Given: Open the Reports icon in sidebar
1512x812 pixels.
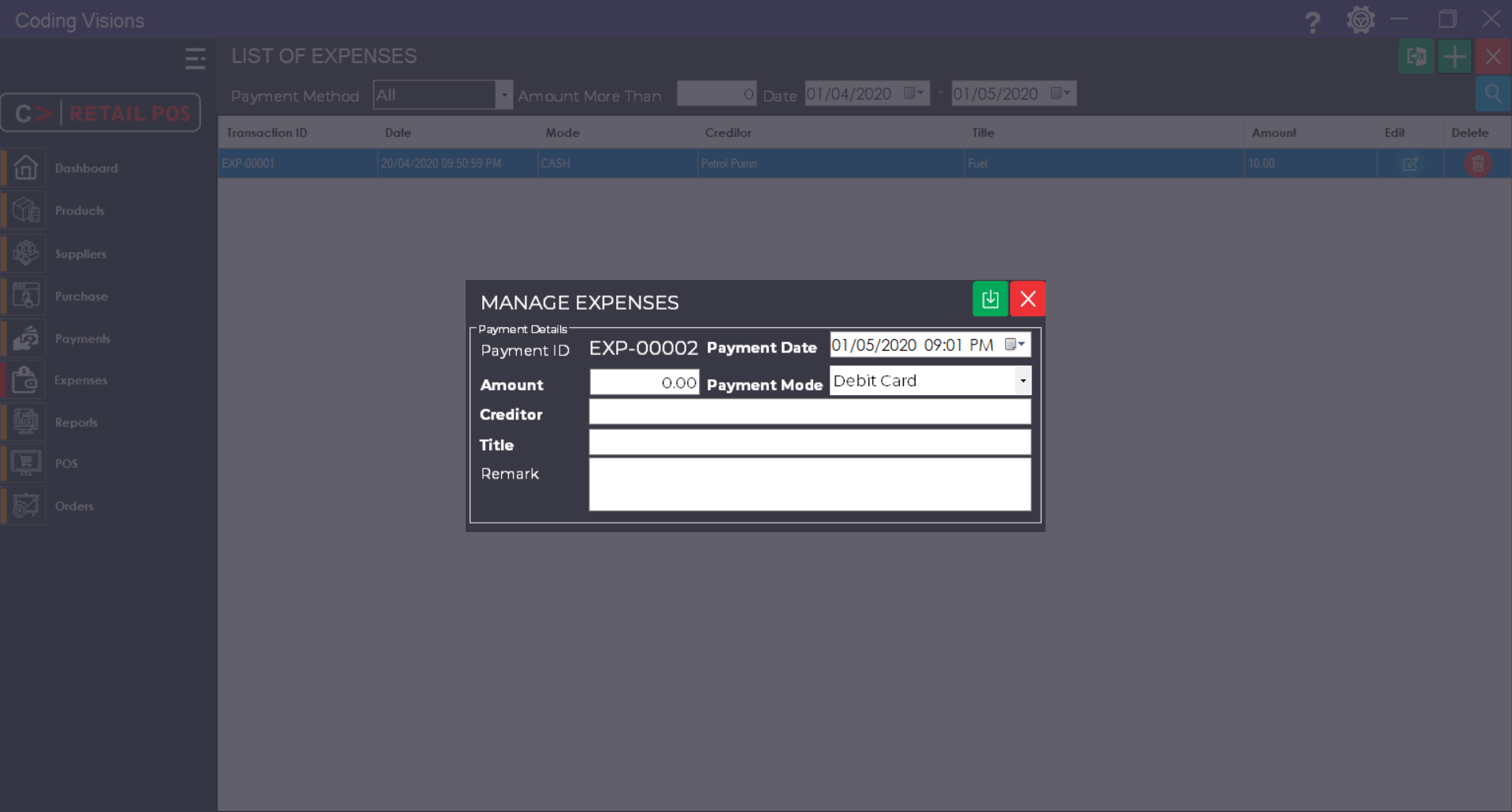Looking at the screenshot, I should coord(25,422).
